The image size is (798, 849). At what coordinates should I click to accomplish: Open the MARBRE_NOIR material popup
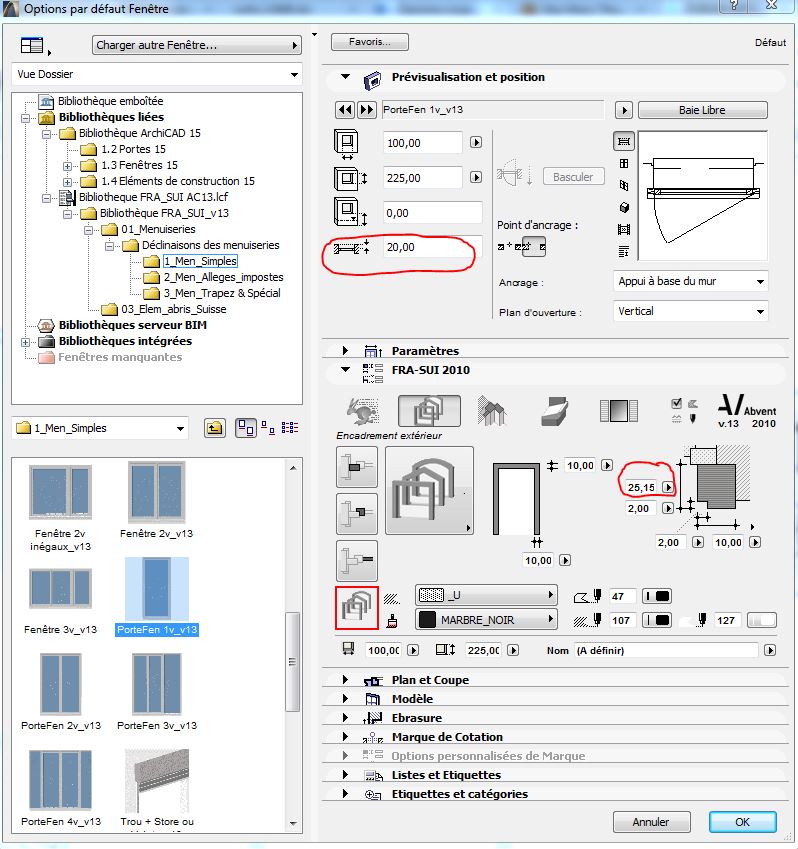coord(486,619)
